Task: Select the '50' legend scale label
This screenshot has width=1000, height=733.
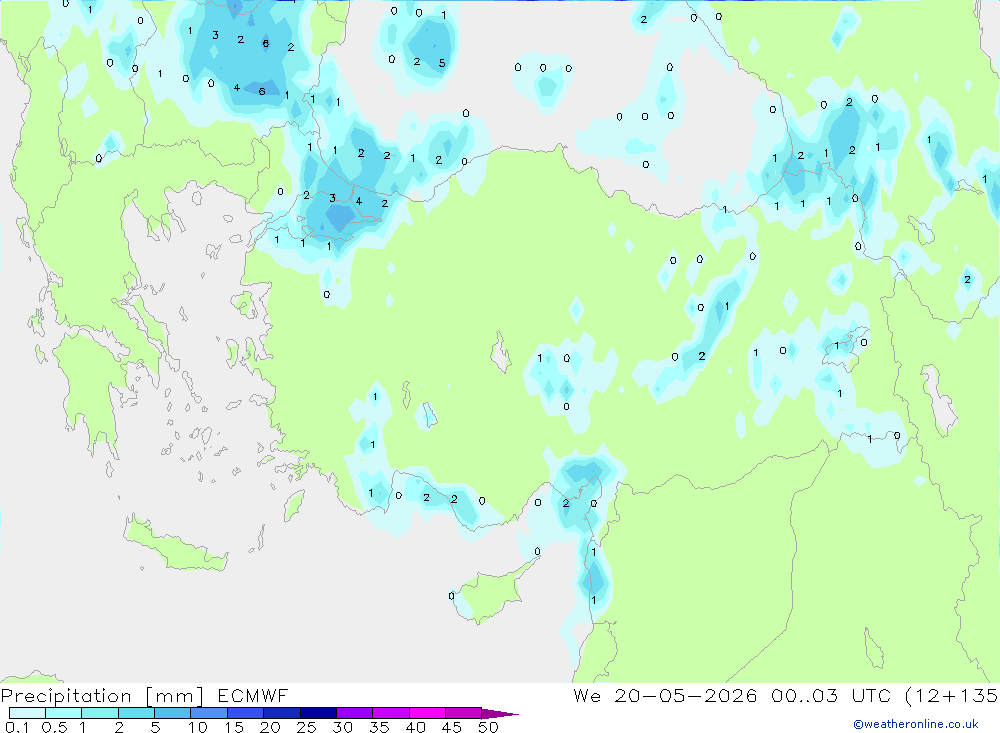Action: click(489, 727)
